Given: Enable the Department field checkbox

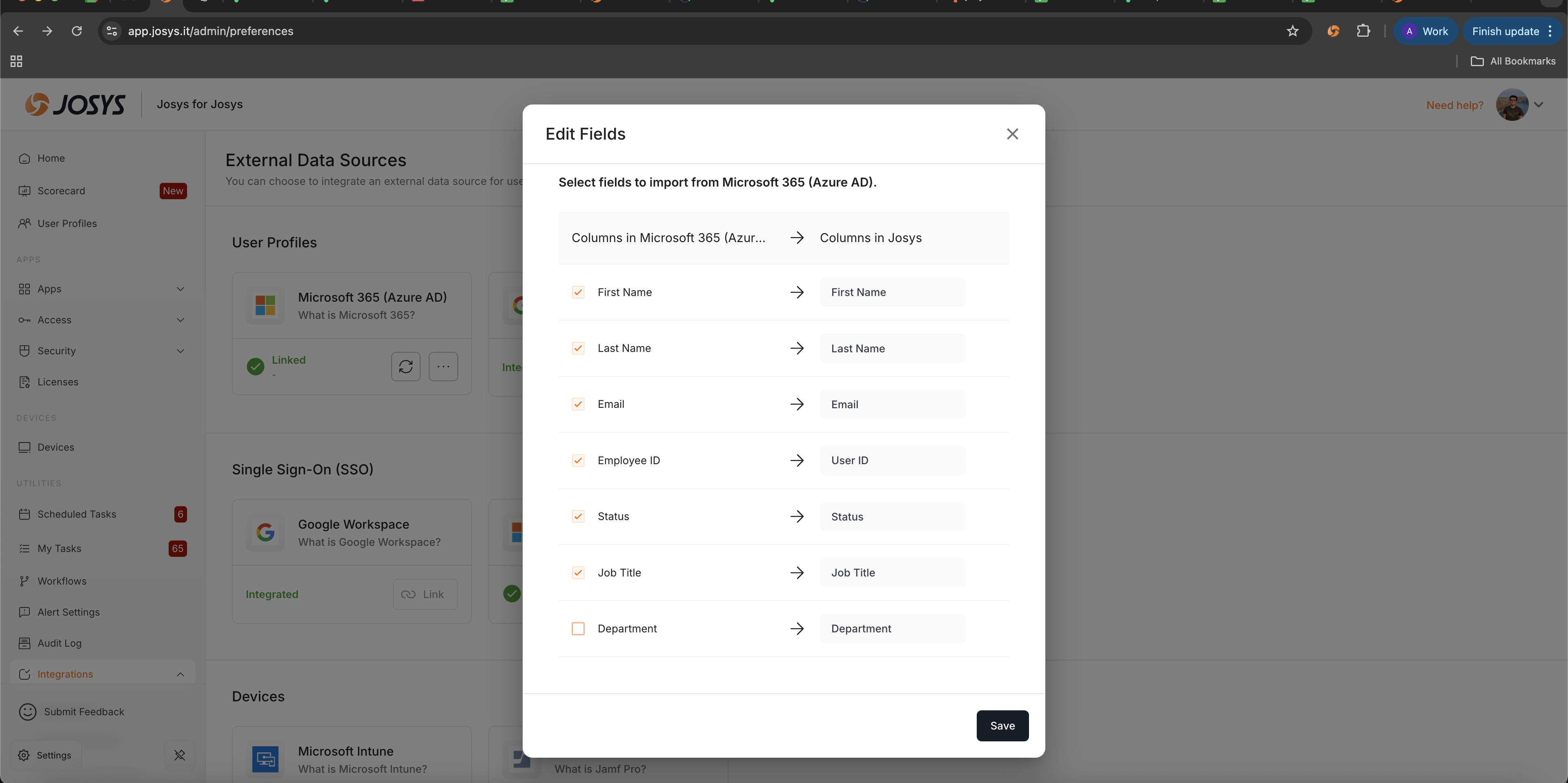Looking at the screenshot, I should pos(578,628).
